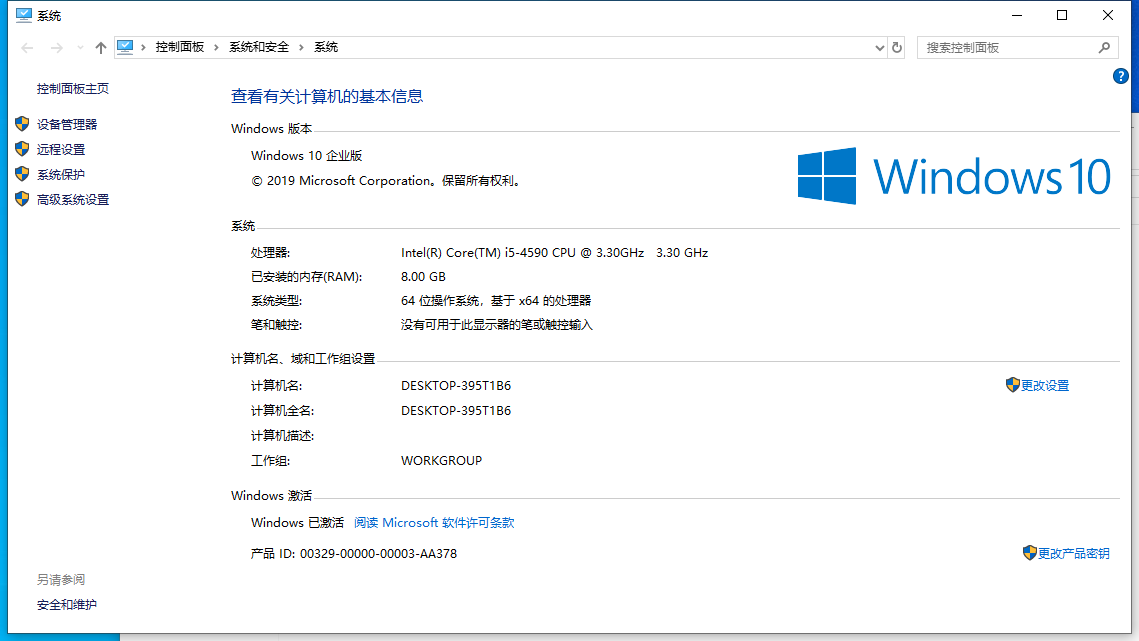
Task: Expand chevron before 控制面板 breadcrumb
Action: tap(143, 47)
